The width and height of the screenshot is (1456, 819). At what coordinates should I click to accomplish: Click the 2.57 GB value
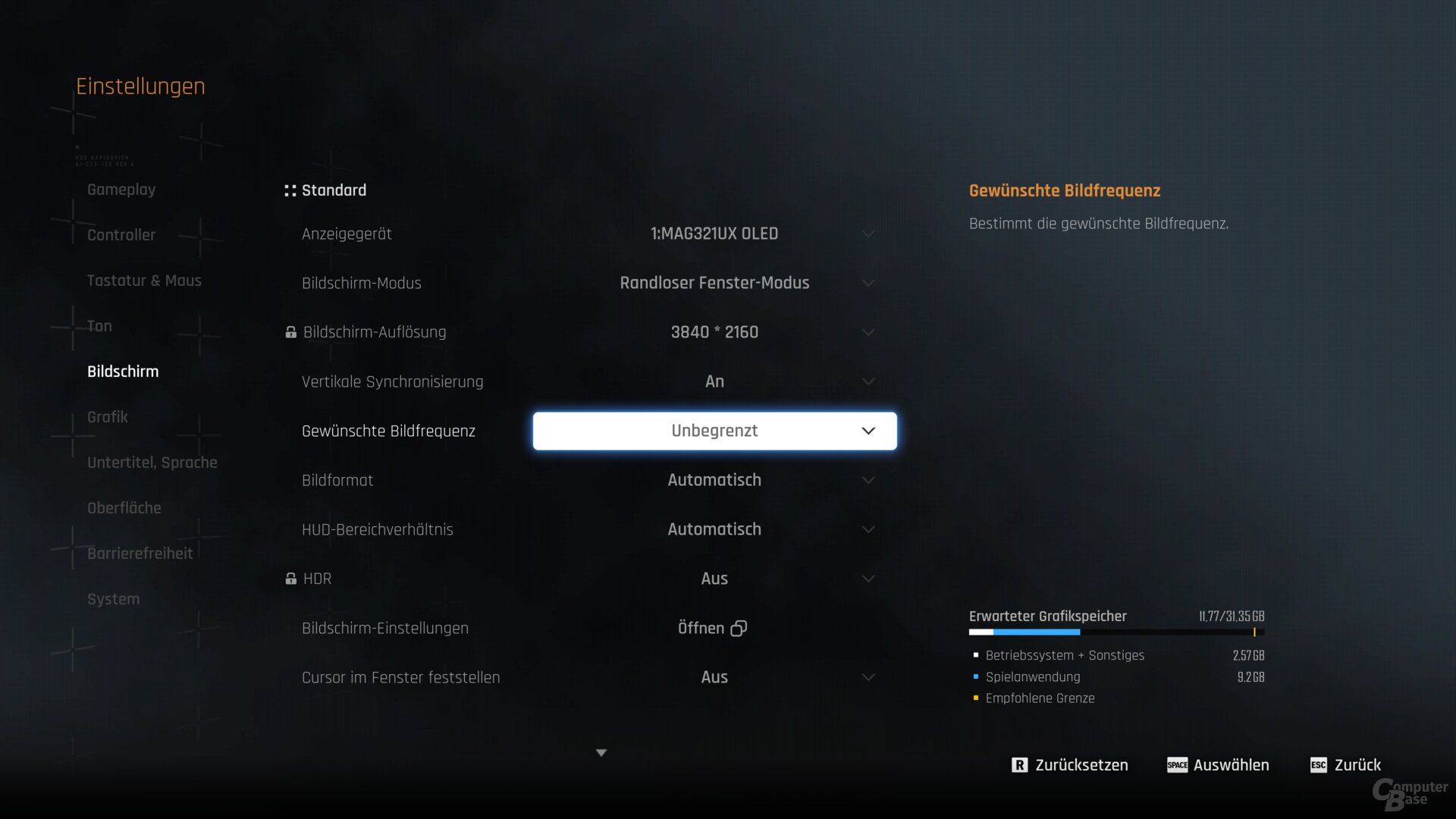click(x=1248, y=655)
